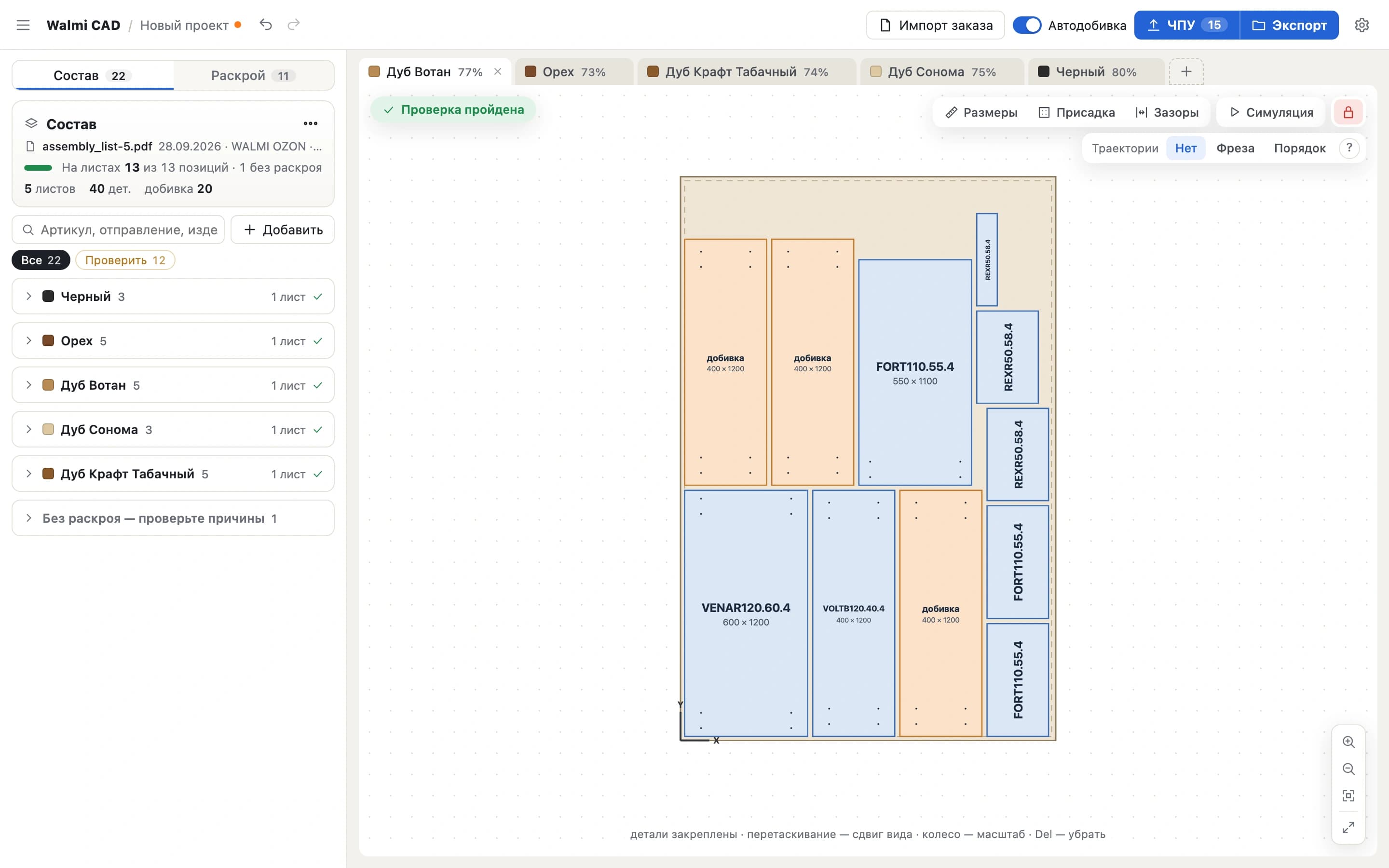1389x868 pixels.
Task: Fit sheet to view
Action: coord(1348,796)
